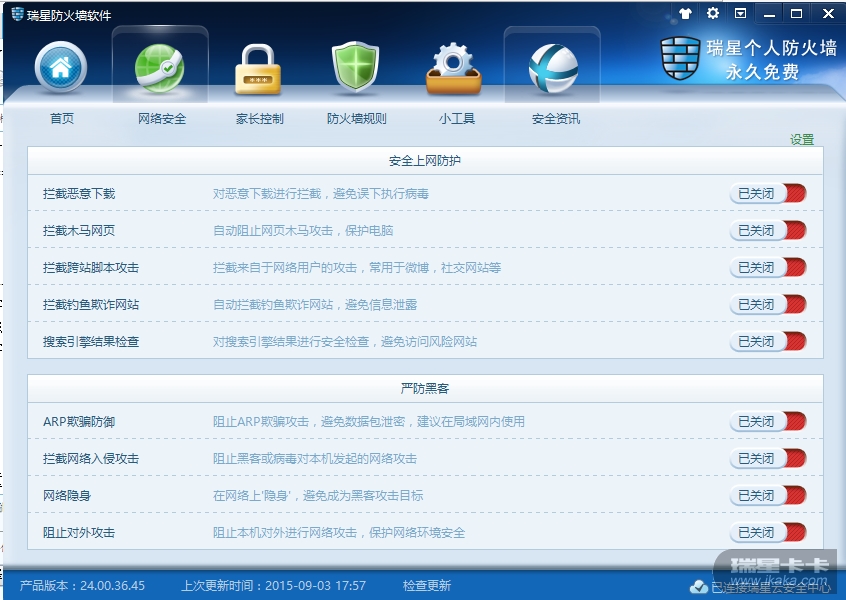The width and height of the screenshot is (846, 600).
Task: Click the cloud connection status icon
Action: [699, 586]
